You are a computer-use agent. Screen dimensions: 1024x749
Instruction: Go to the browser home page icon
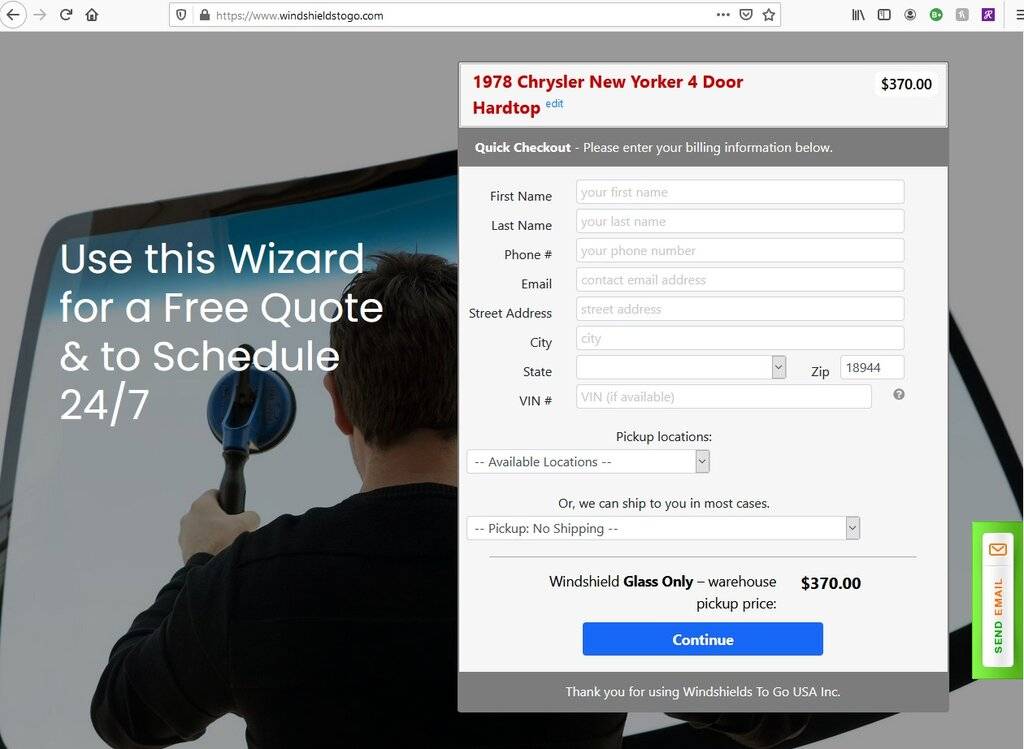[92, 14]
